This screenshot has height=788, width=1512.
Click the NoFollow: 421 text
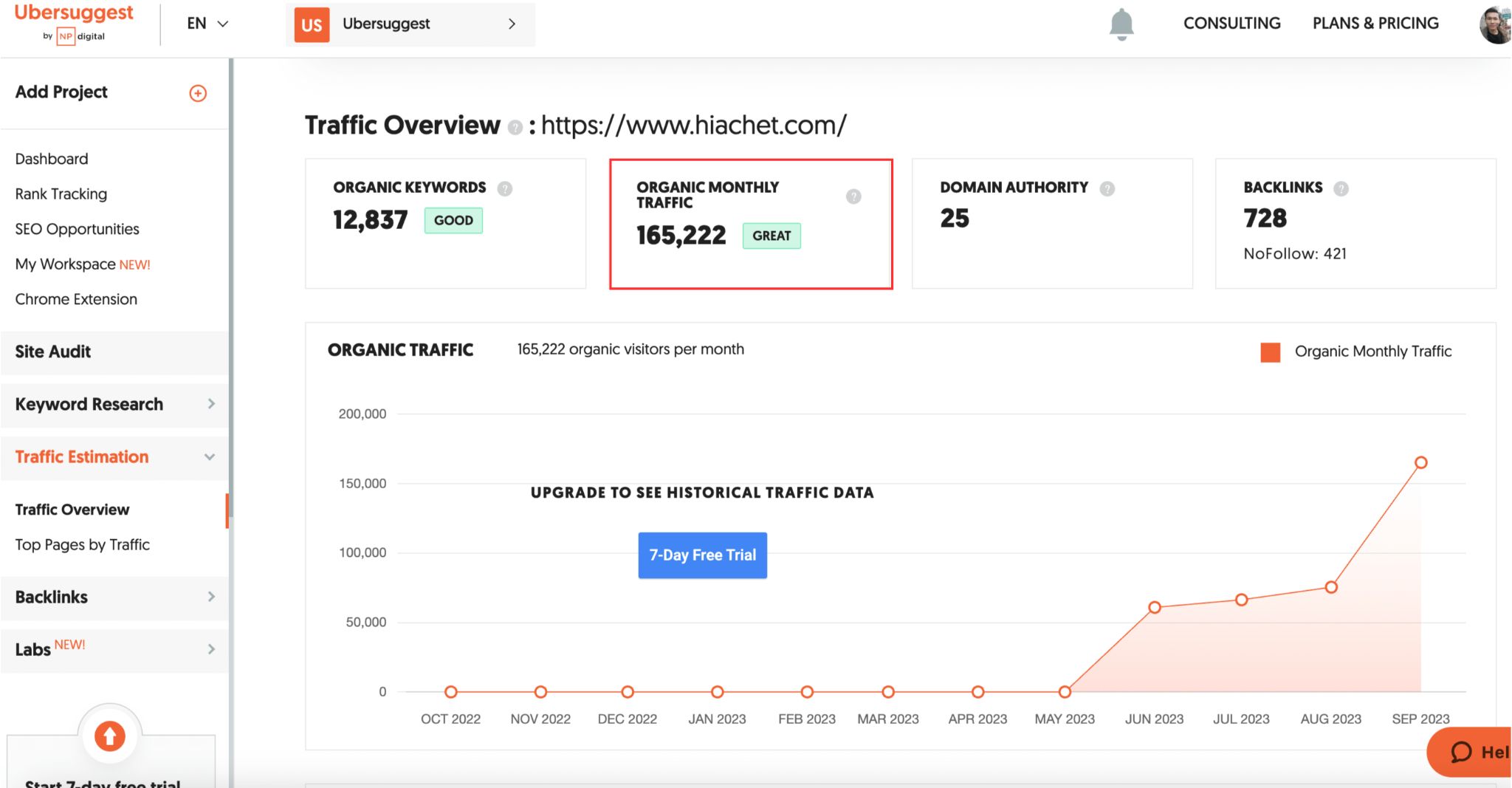[x=1295, y=254]
